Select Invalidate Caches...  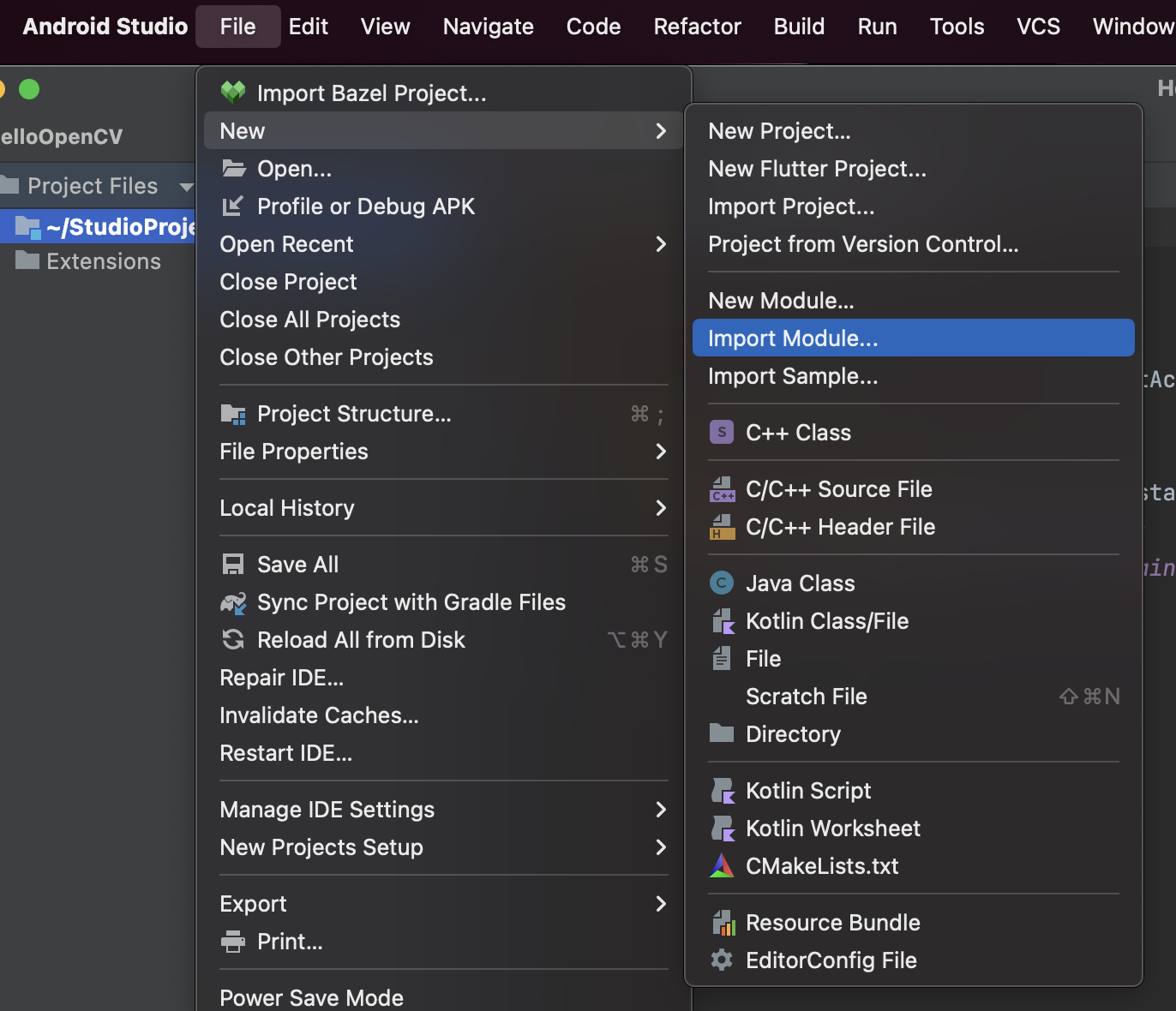[x=444, y=715]
